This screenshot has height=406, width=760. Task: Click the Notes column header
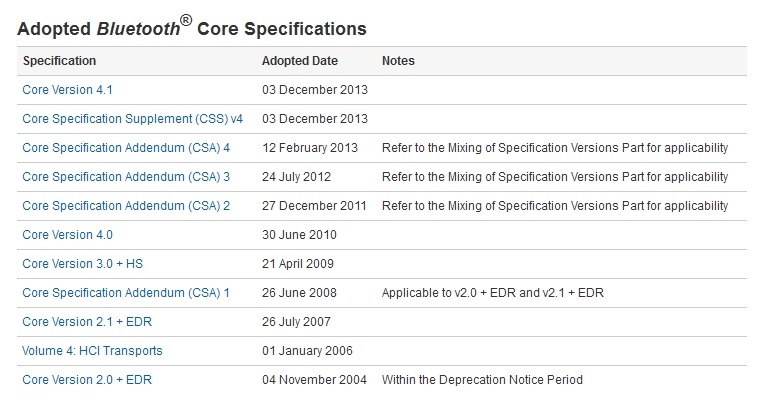398,61
